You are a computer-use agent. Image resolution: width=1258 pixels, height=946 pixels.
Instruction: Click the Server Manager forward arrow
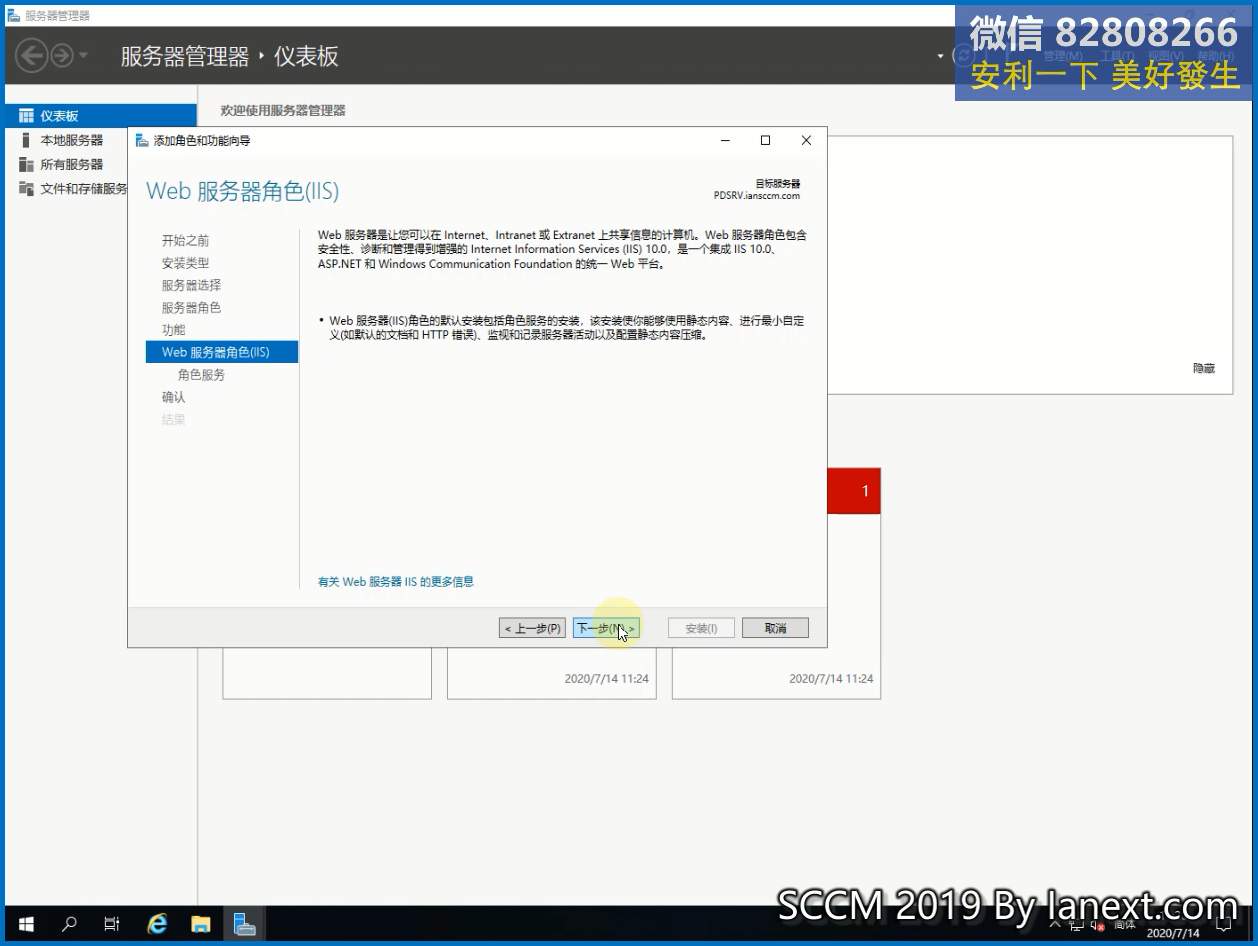tap(62, 55)
